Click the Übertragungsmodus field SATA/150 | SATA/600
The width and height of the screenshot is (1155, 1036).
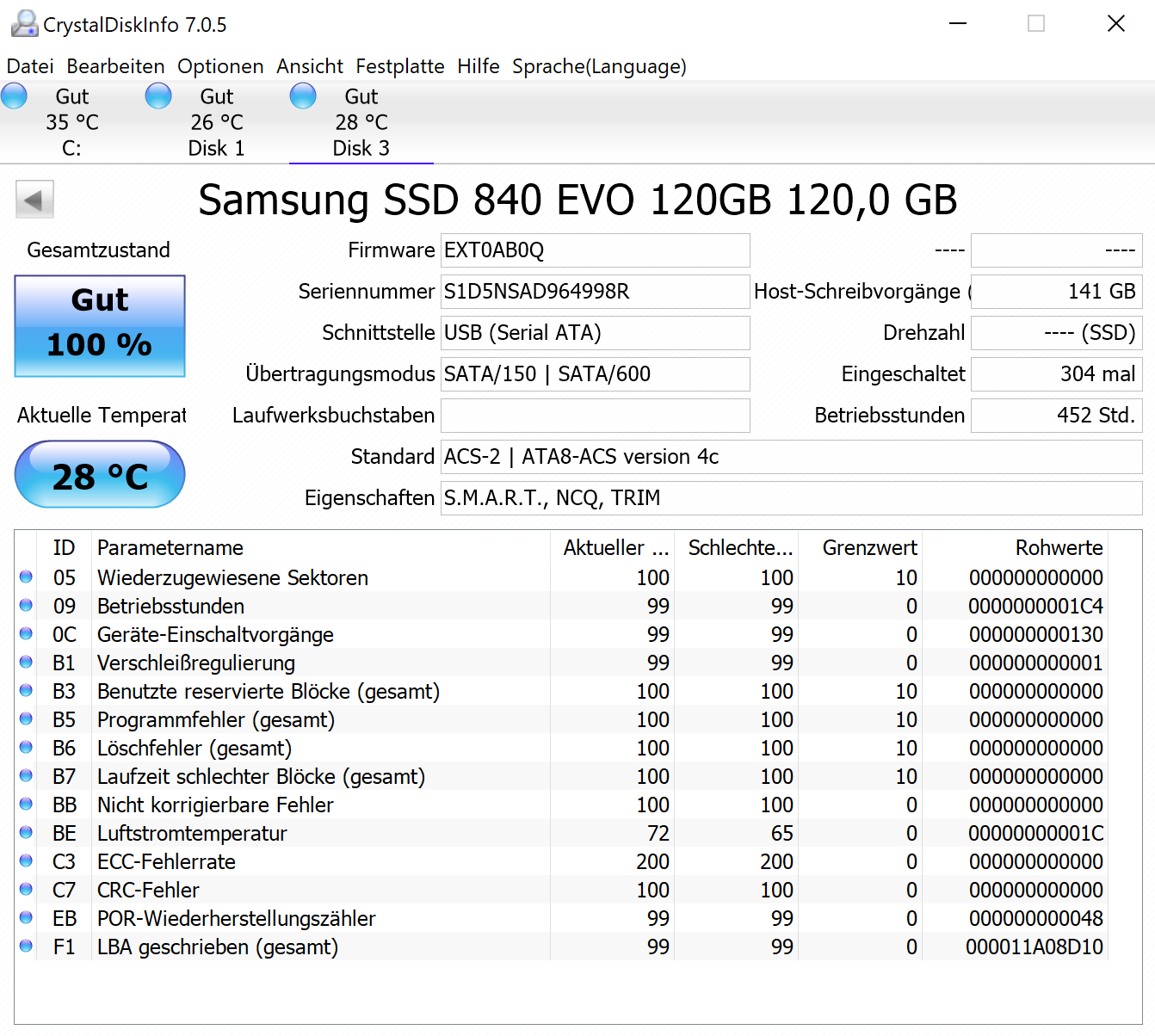pyautogui.click(x=595, y=374)
